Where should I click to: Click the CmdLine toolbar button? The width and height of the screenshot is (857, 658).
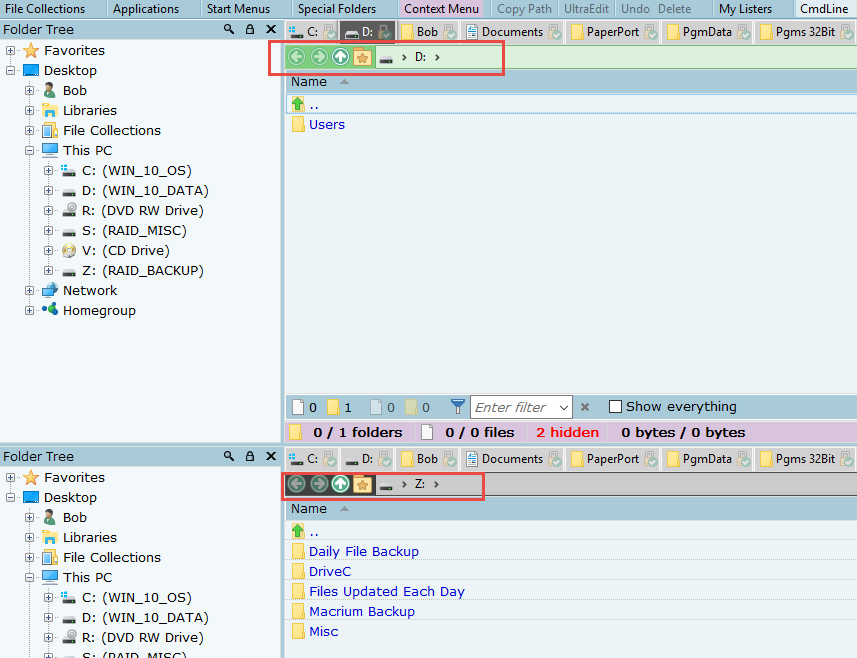(824, 9)
